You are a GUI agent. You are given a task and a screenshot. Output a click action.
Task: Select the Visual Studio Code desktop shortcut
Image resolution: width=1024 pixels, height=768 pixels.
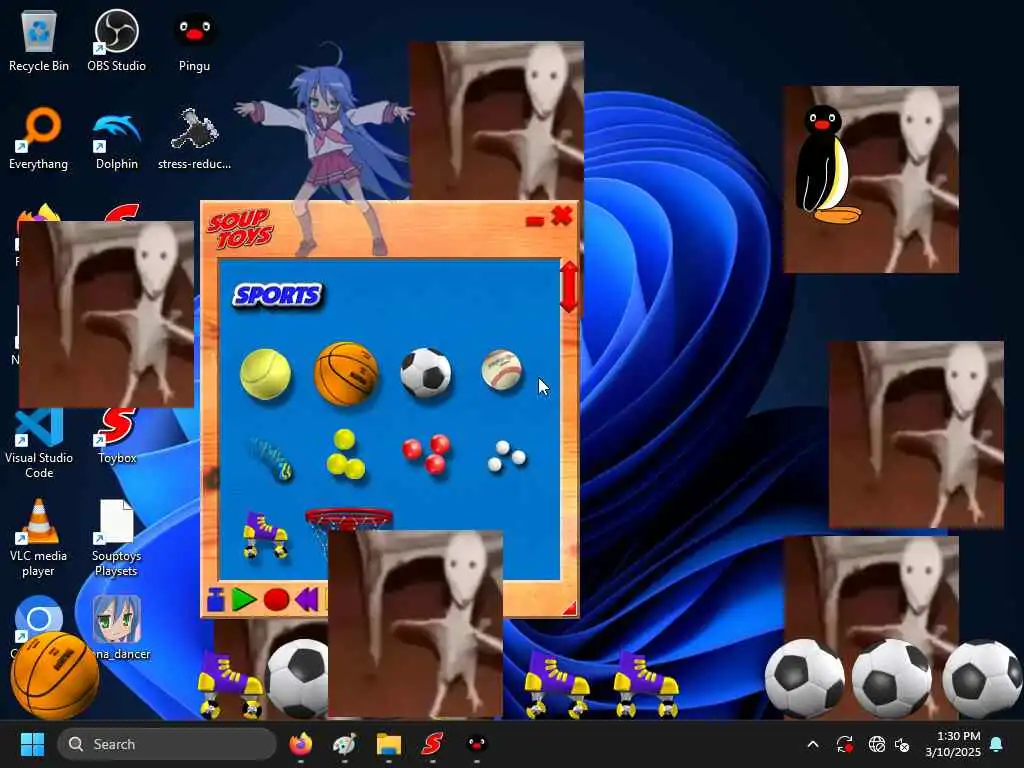(39, 444)
